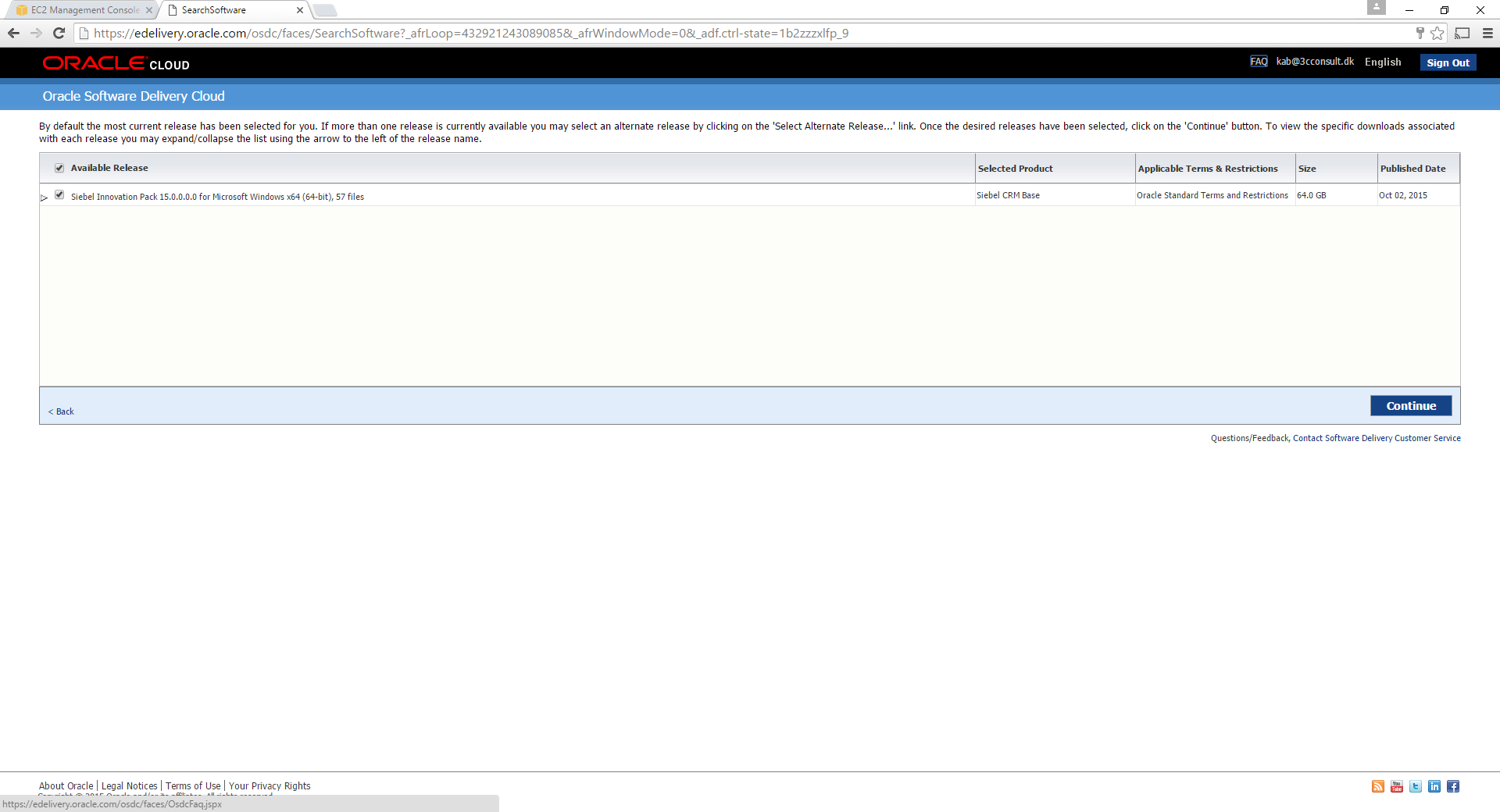Click the Chrome user profile icon

coord(1377,8)
